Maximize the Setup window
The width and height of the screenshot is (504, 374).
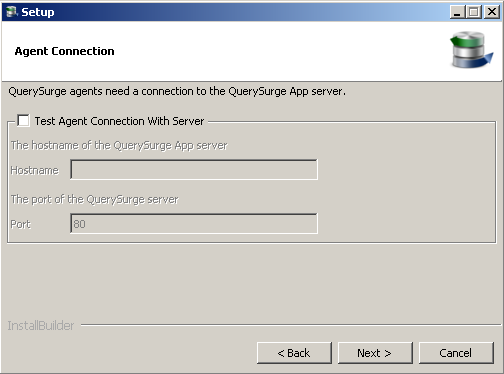[x=474, y=12]
